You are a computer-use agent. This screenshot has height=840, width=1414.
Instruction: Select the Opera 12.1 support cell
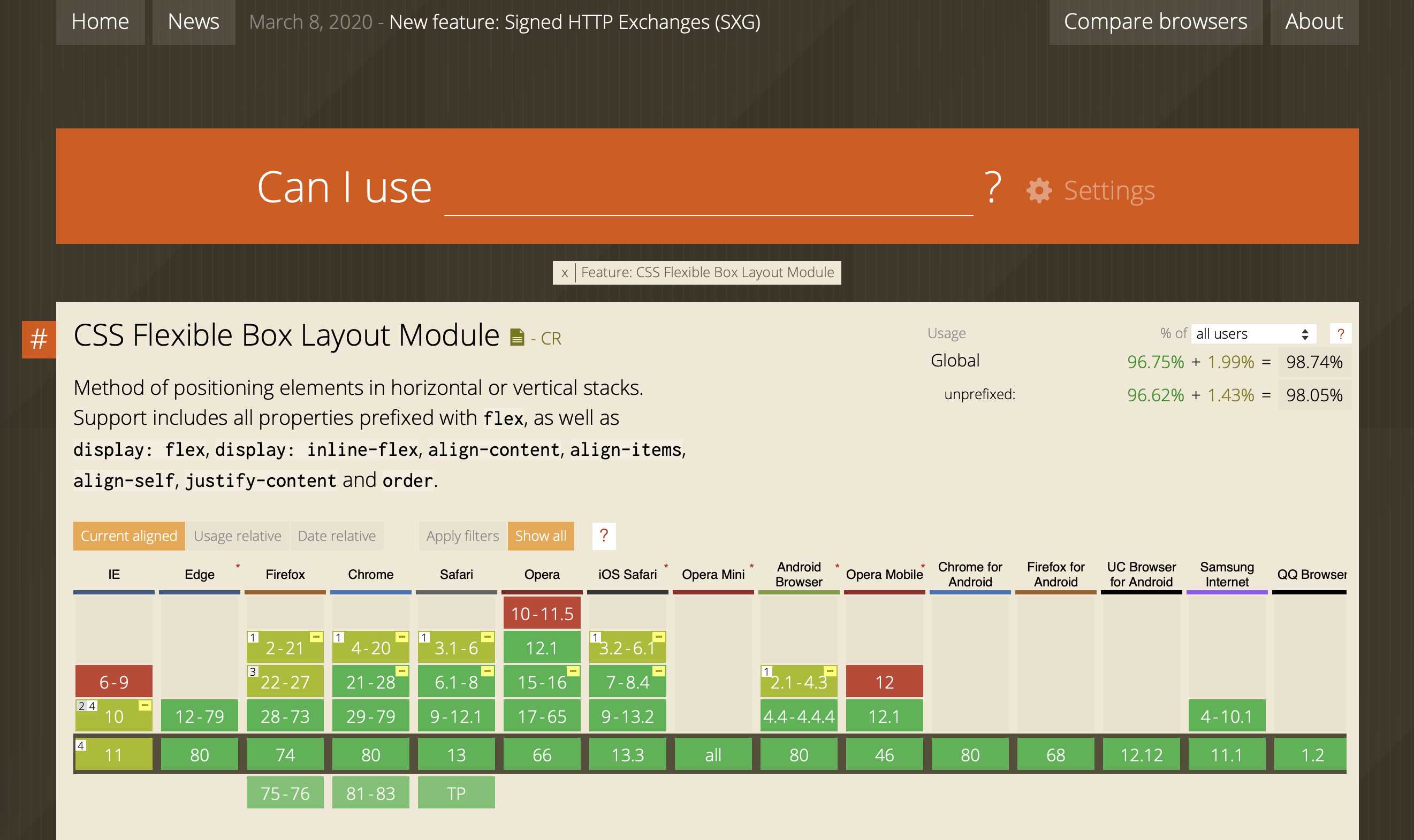pos(542,647)
